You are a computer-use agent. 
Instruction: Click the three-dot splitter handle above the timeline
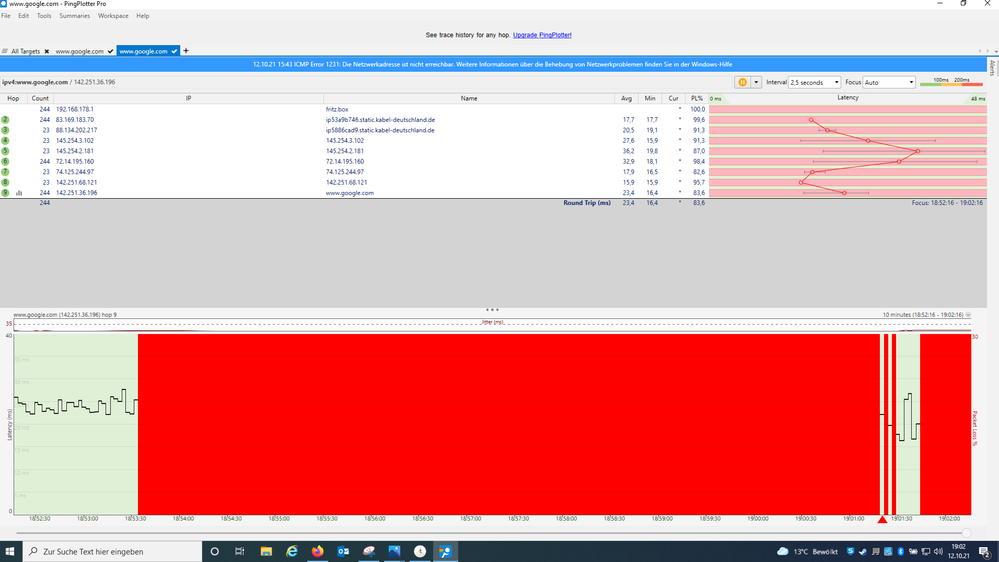(492, 310)
